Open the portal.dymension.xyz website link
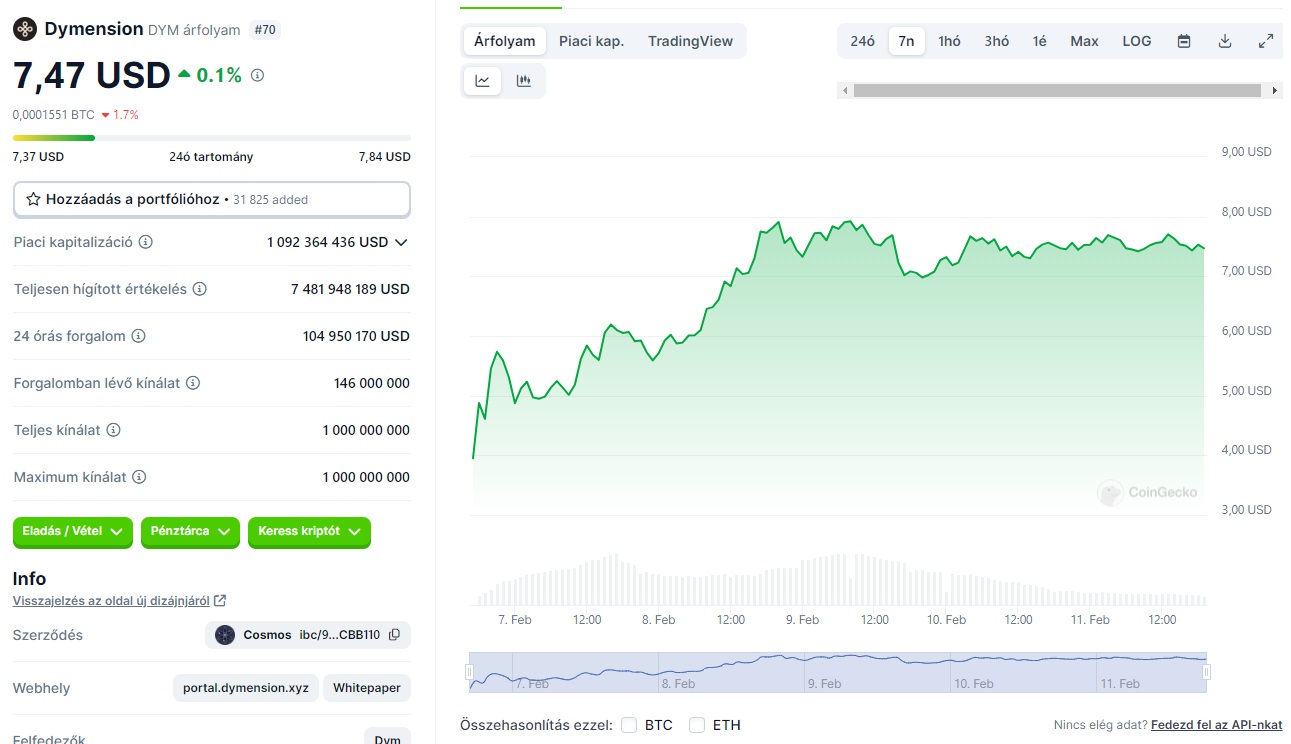This screenshot has width=1291, height=744. pyautogui.click(x=246, y=688)
